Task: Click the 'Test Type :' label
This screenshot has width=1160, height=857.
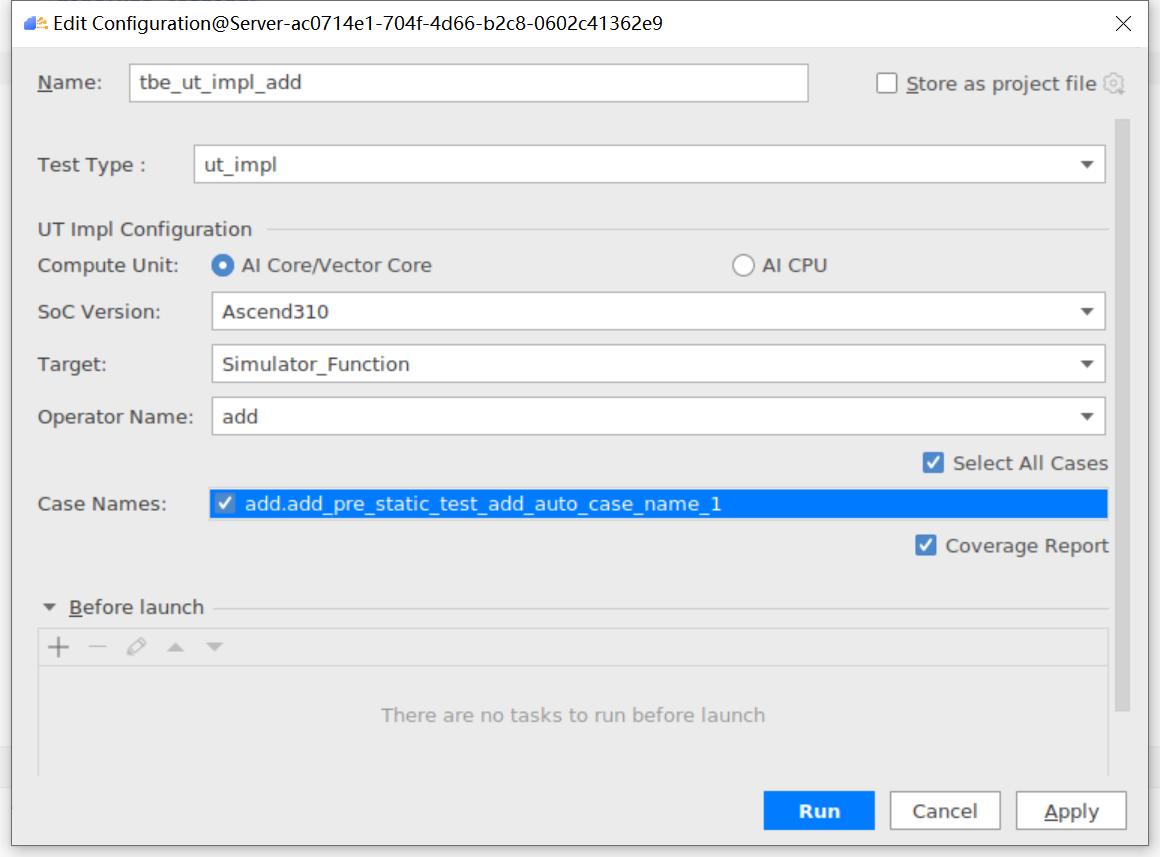Action: (92, 164)
